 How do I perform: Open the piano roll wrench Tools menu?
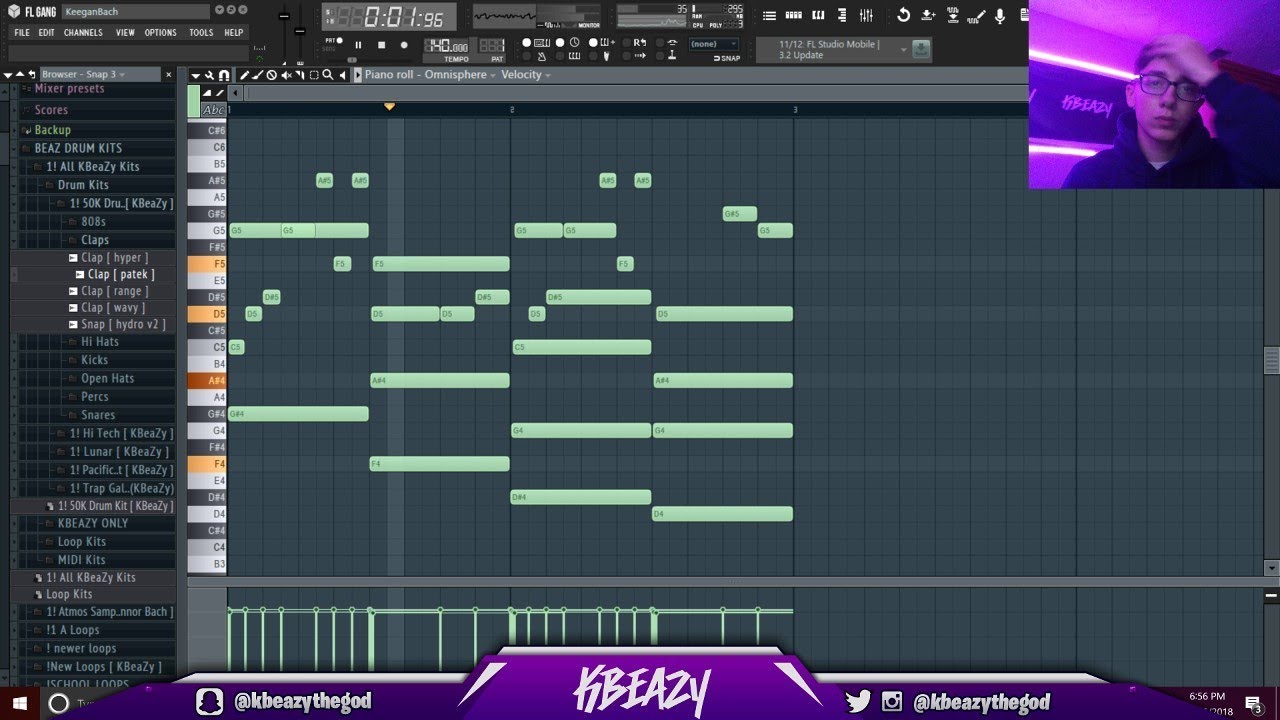(210, 75)
